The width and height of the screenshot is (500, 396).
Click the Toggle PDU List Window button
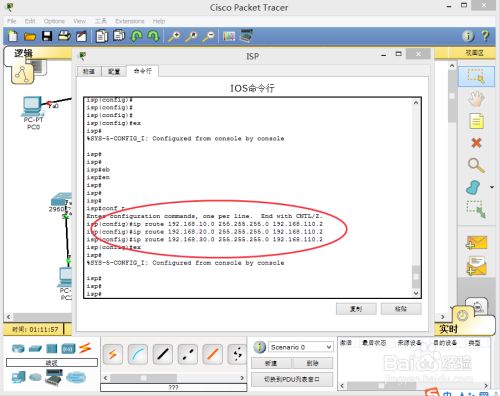point(292,379)
